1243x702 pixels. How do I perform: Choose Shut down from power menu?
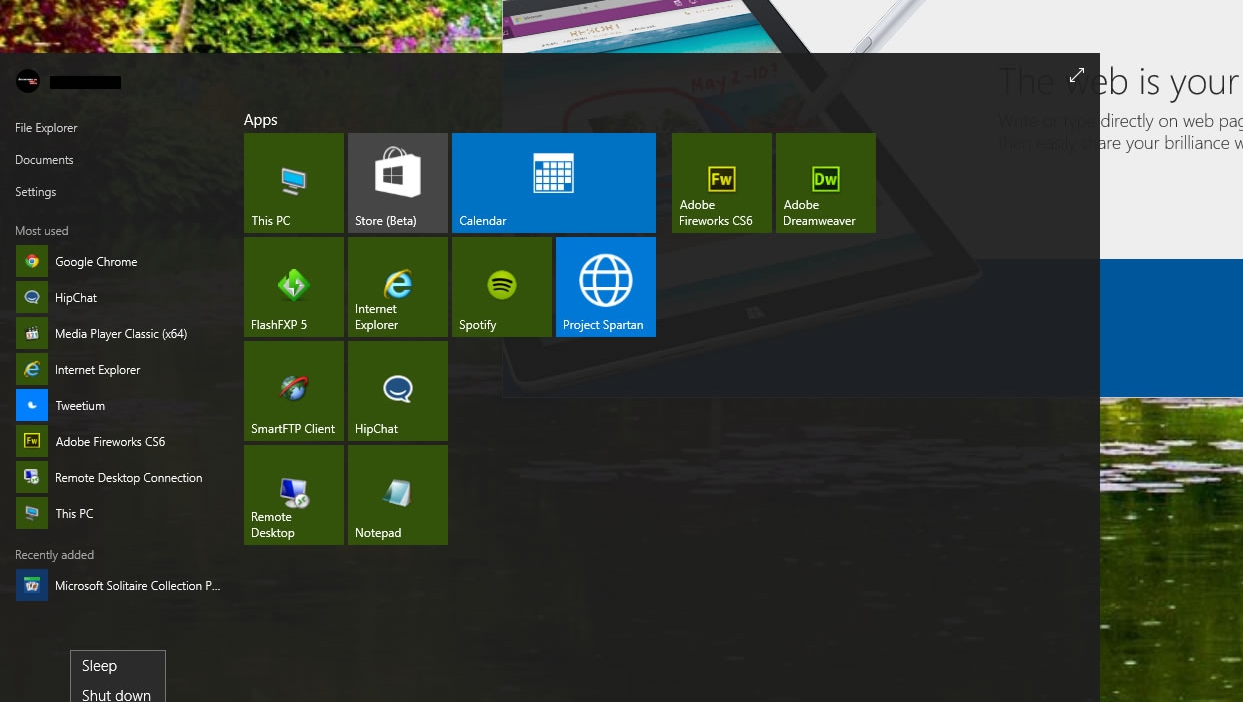[x=118, y=693]
